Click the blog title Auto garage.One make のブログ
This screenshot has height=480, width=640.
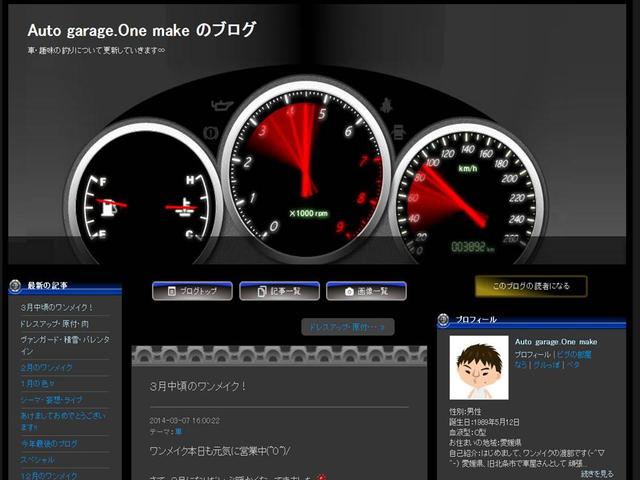pyautogui.click(x=142, y=30)
